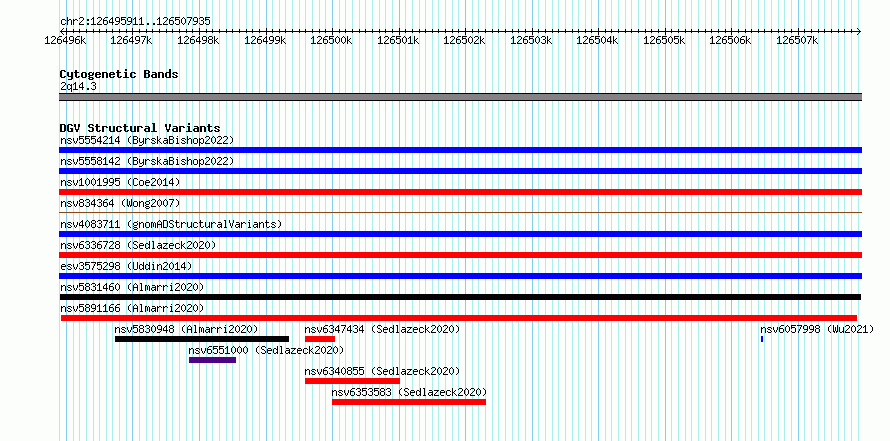Click the 126499k ruler tick label
Image resolution: width=890 pixels, height=441 pixels.
(x=265, y=40)
